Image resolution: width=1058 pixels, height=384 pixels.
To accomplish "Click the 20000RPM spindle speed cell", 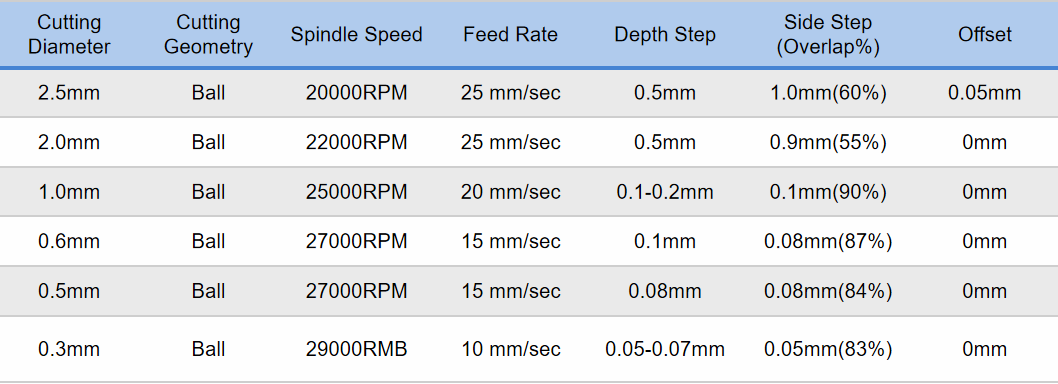I will [356, 93].
